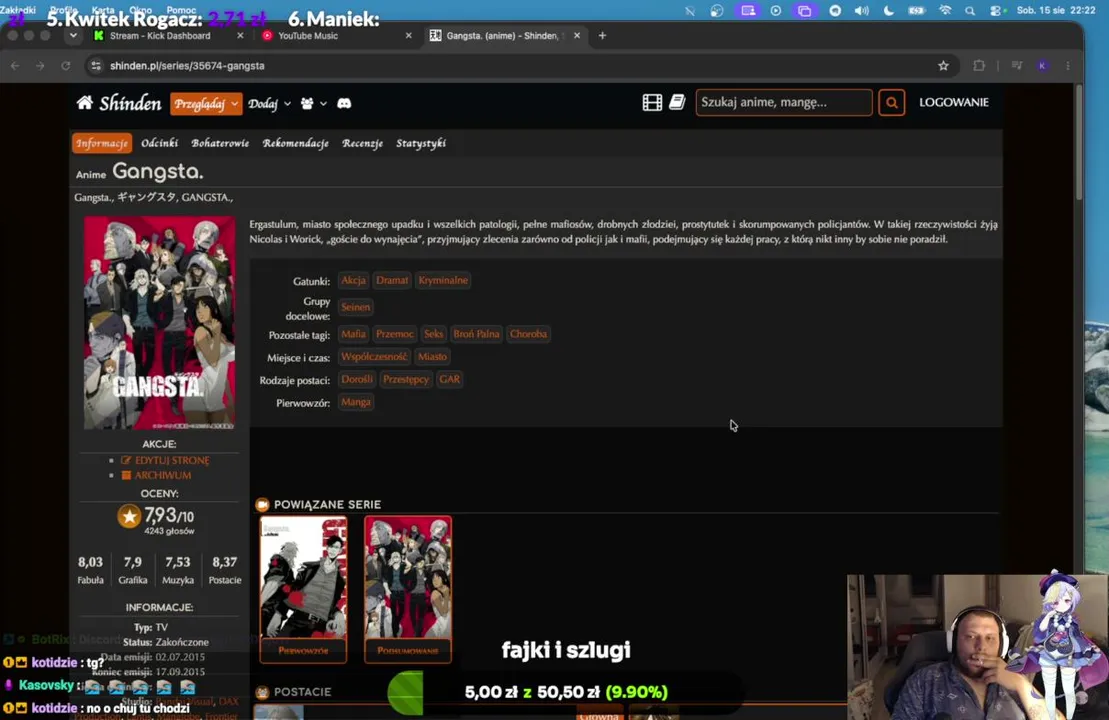Click the Kryminalne genre tag
The image size is (1109, 720).
(x=443, y=280)
